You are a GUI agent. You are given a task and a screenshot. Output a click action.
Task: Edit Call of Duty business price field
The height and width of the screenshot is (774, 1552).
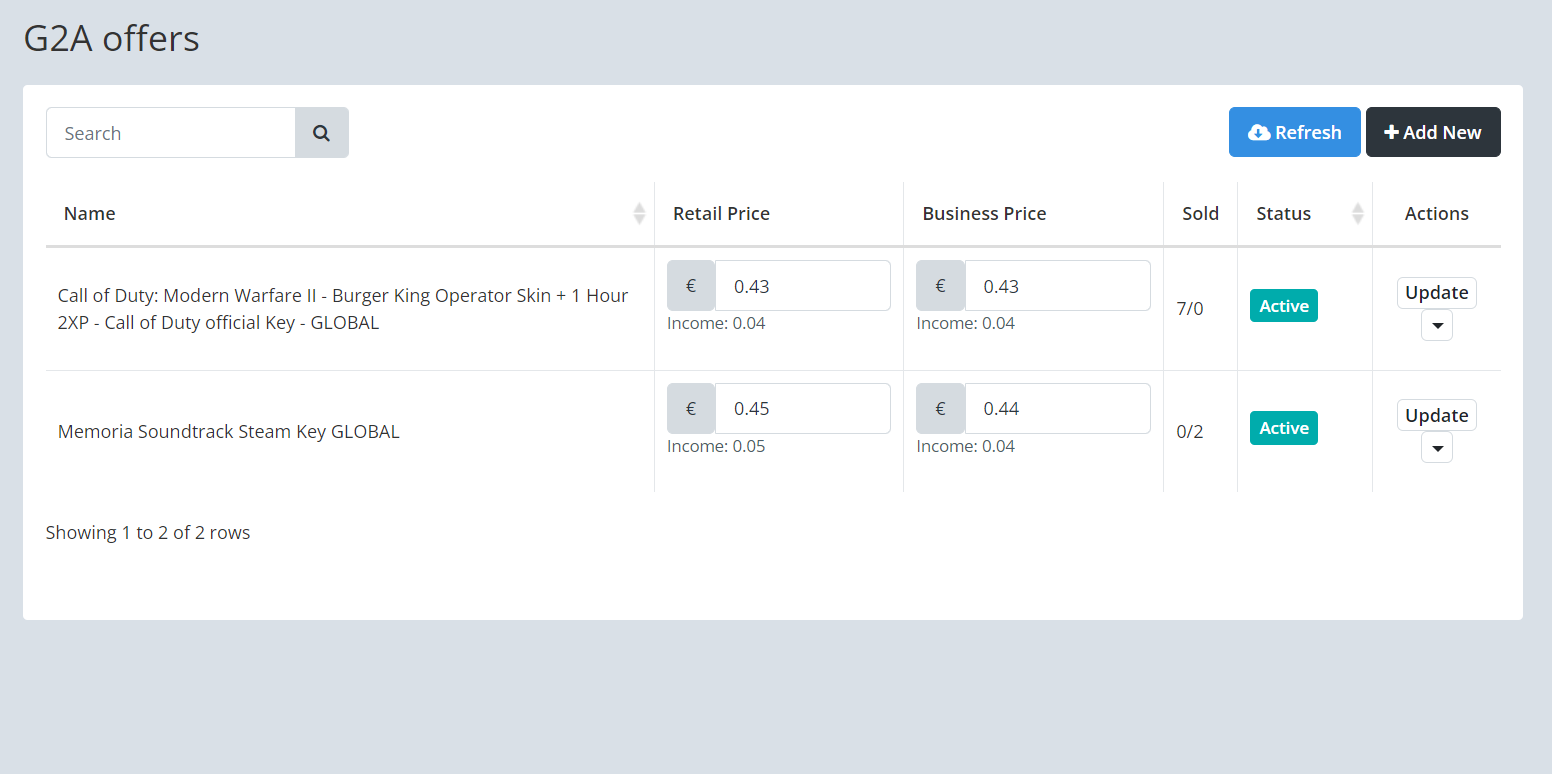click(x=1056, y=286)
